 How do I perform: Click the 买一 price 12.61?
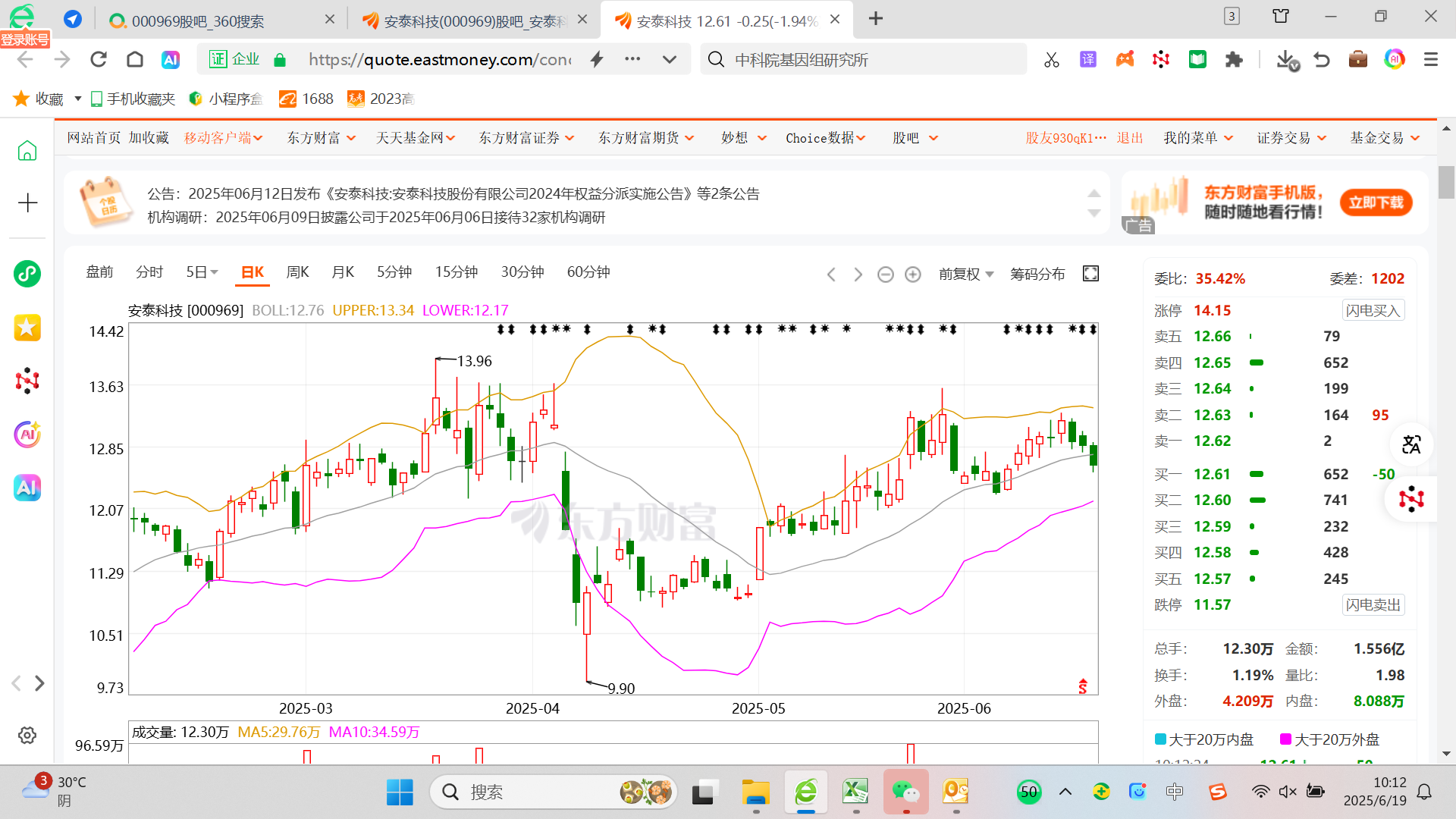tap(1212, 475)
